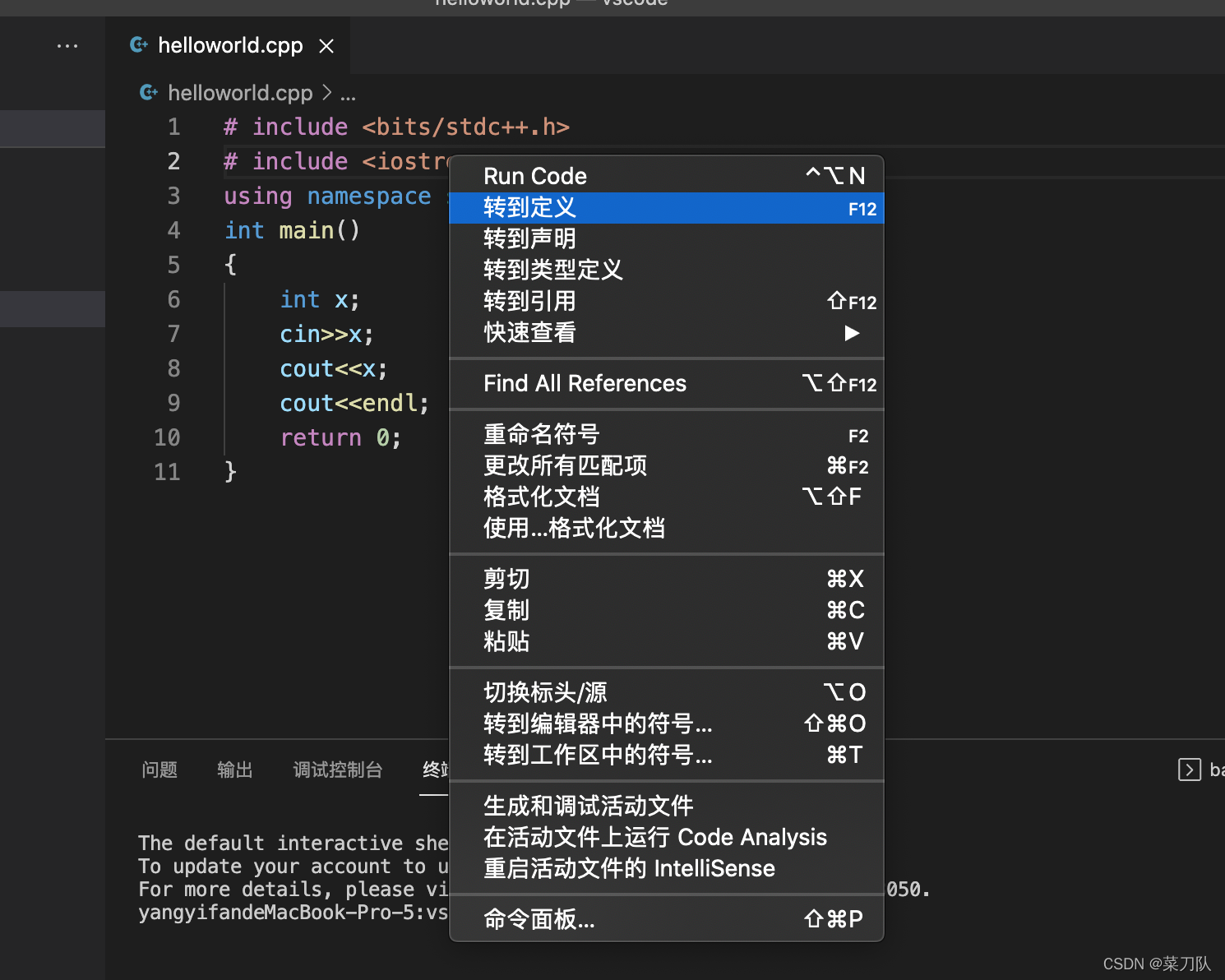The height and width of the screenshot is (980, 1225).
Task: Click "int x;" on line 6
Action: click(320, 299)
